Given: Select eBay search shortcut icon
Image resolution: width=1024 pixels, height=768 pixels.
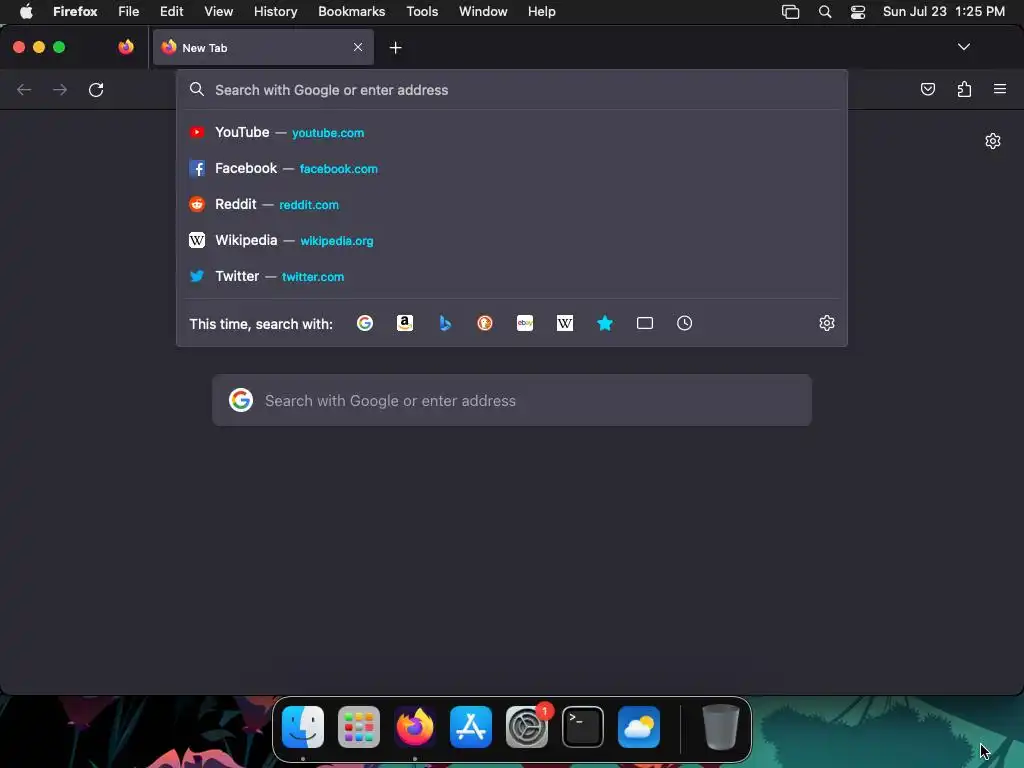Looking at the screenshot, I should tap(525, 323).
